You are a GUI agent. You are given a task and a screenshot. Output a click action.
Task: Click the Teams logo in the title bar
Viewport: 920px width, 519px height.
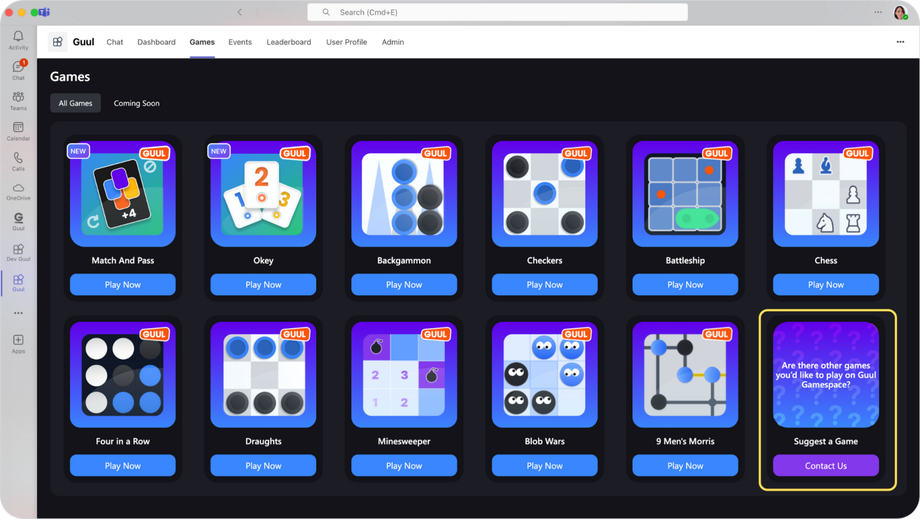pyautogui.click(x=45, y=12)
